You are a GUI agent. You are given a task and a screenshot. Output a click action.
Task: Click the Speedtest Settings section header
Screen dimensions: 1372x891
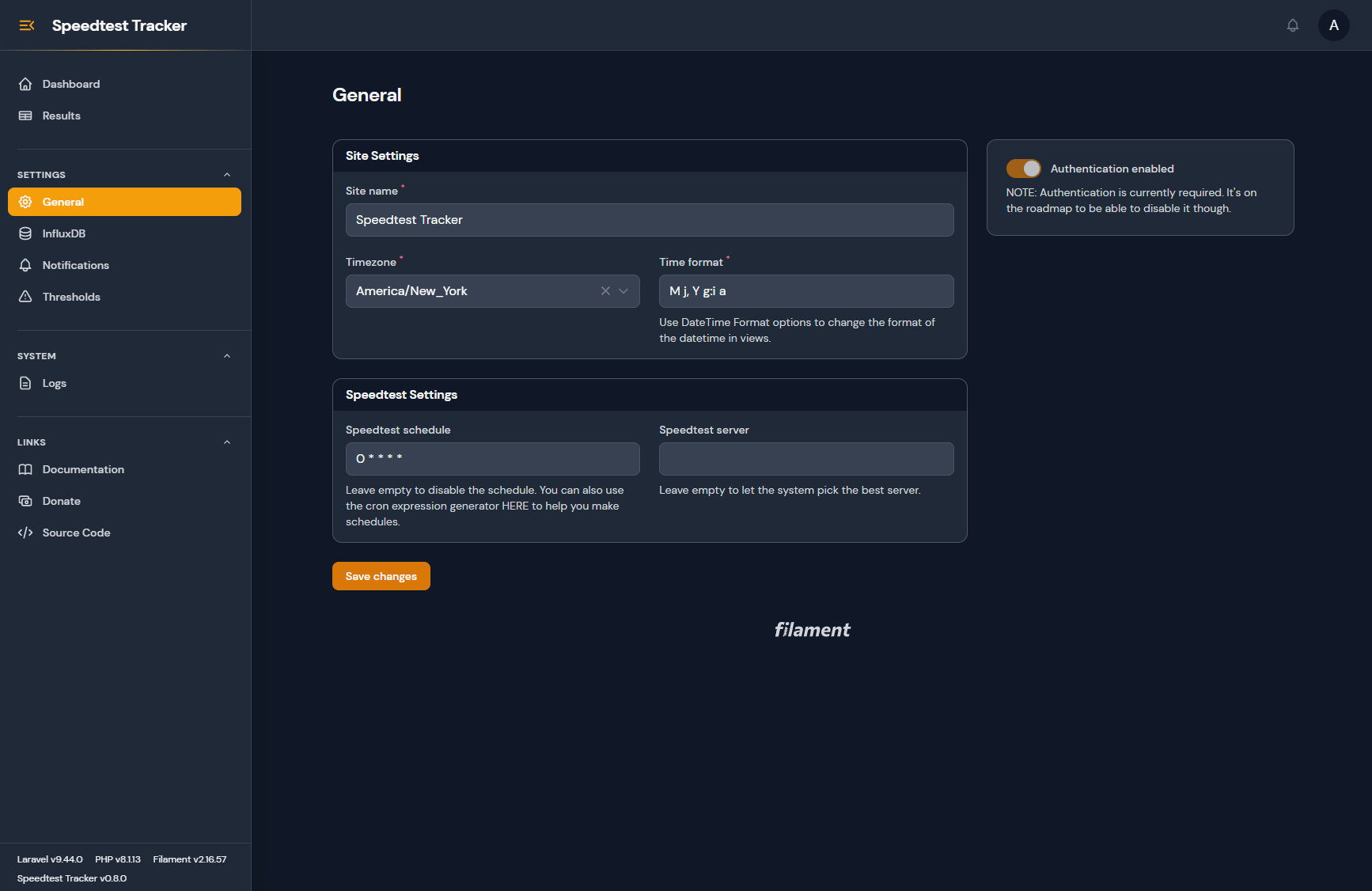[650, 395]
